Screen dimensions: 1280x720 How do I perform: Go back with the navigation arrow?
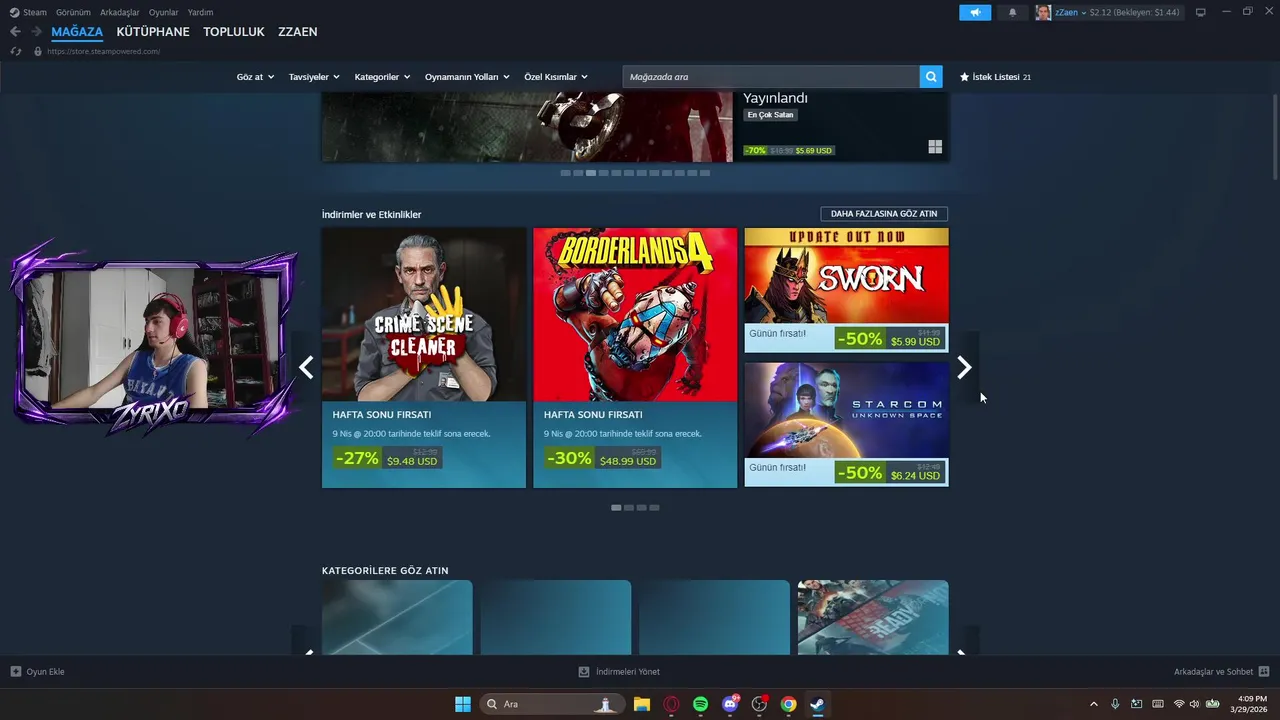[15, 32]
